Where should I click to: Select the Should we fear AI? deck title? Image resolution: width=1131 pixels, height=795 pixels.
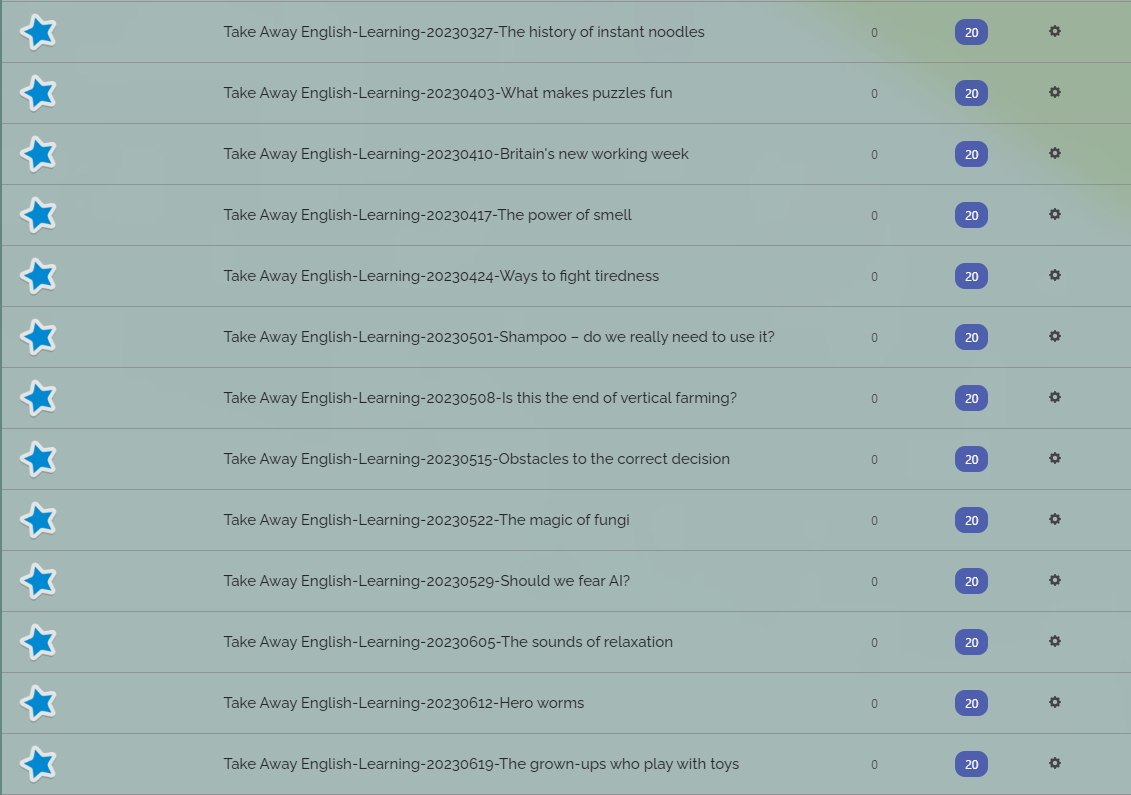pos(426,581)
